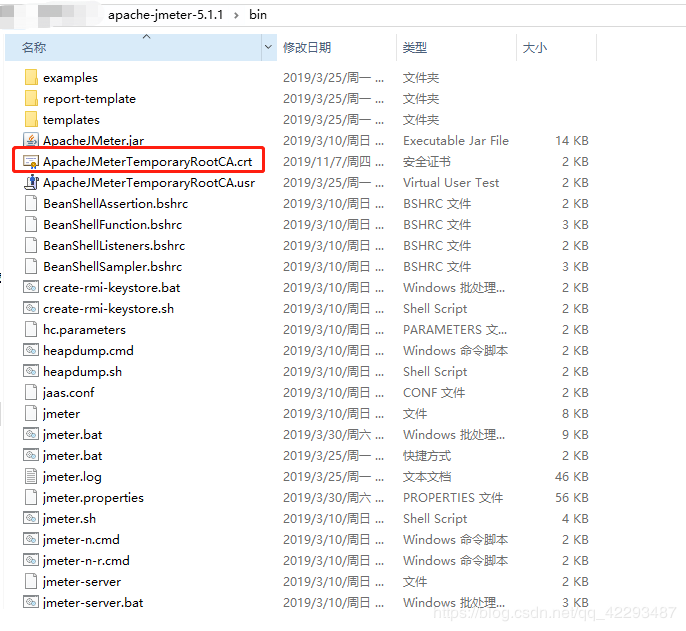Select the examples folder name
Screen dimensions: 686x631
[70, 78]
